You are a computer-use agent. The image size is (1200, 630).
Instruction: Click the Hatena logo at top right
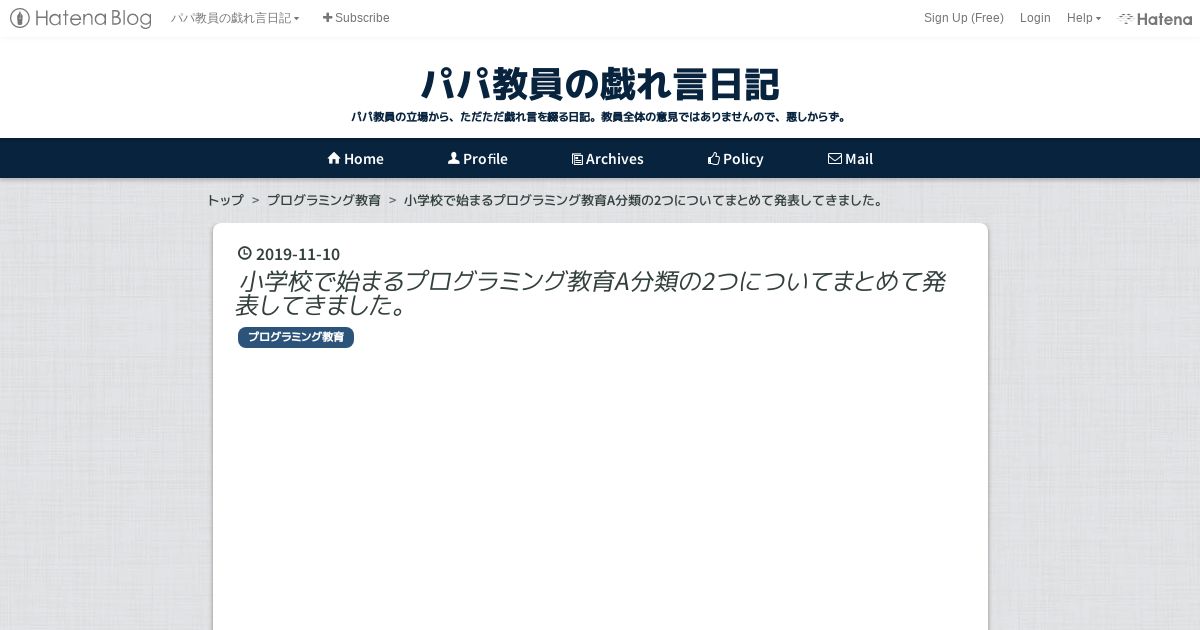click(1155, 18)
